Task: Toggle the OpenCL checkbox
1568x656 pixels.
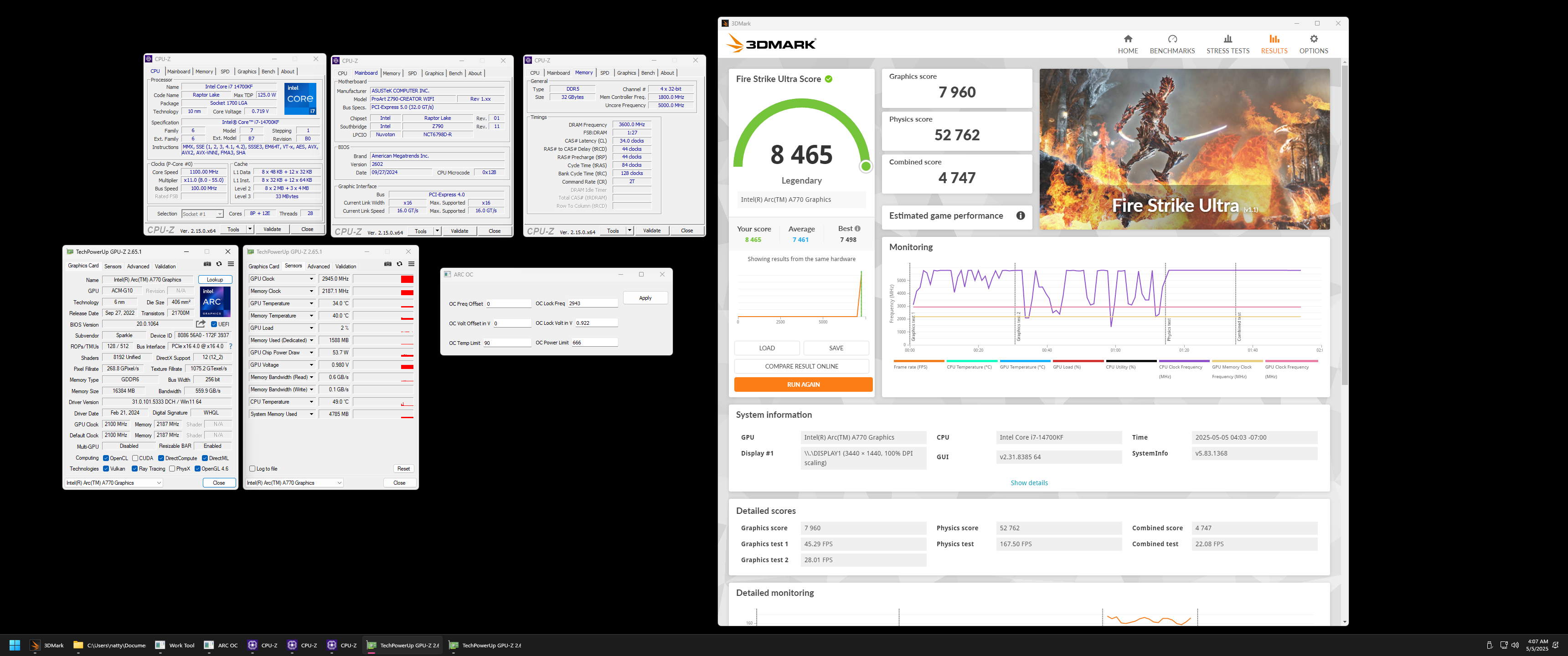Action: (106, 458)
